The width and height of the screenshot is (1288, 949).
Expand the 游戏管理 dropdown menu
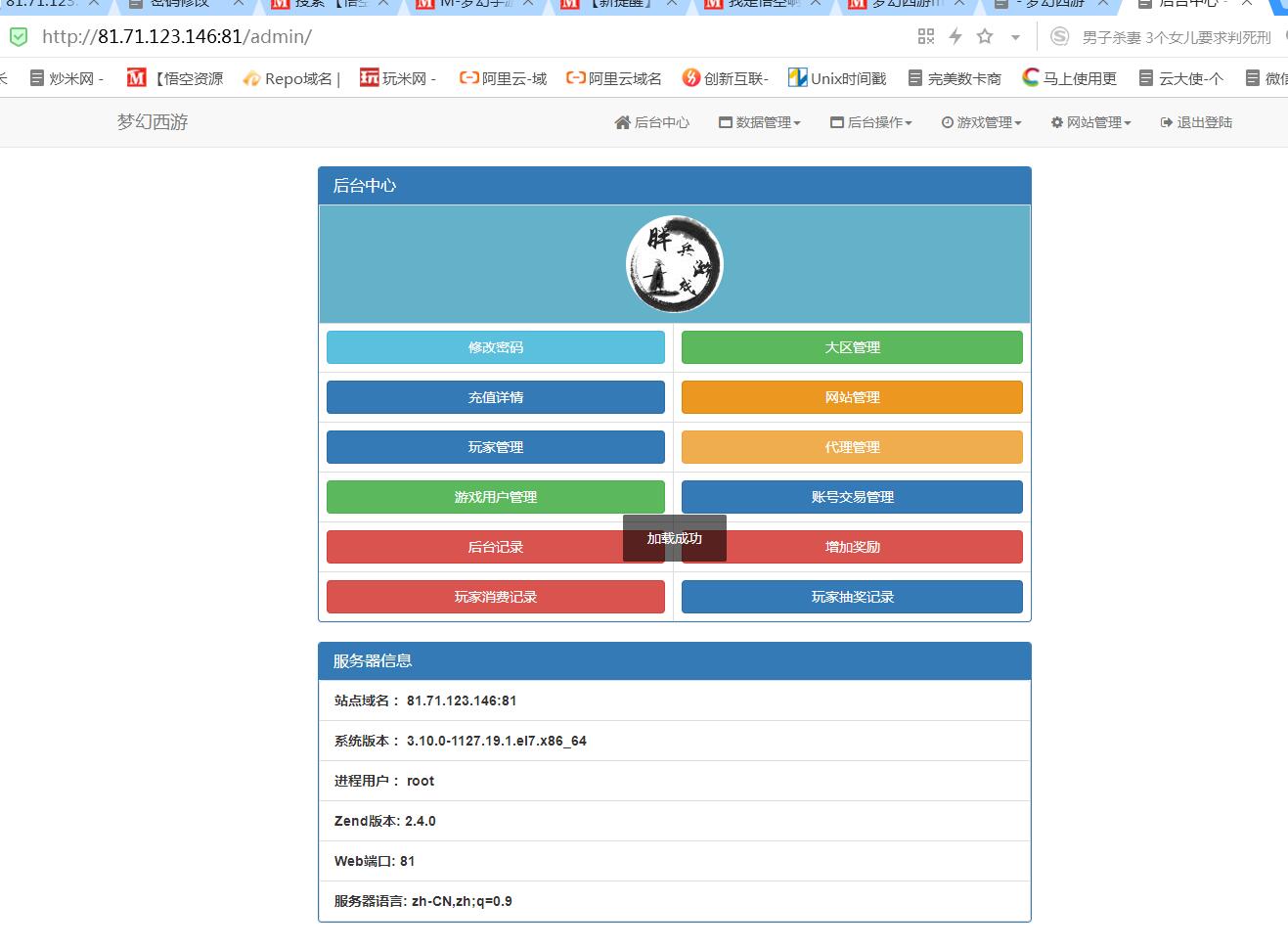[981, 122]
